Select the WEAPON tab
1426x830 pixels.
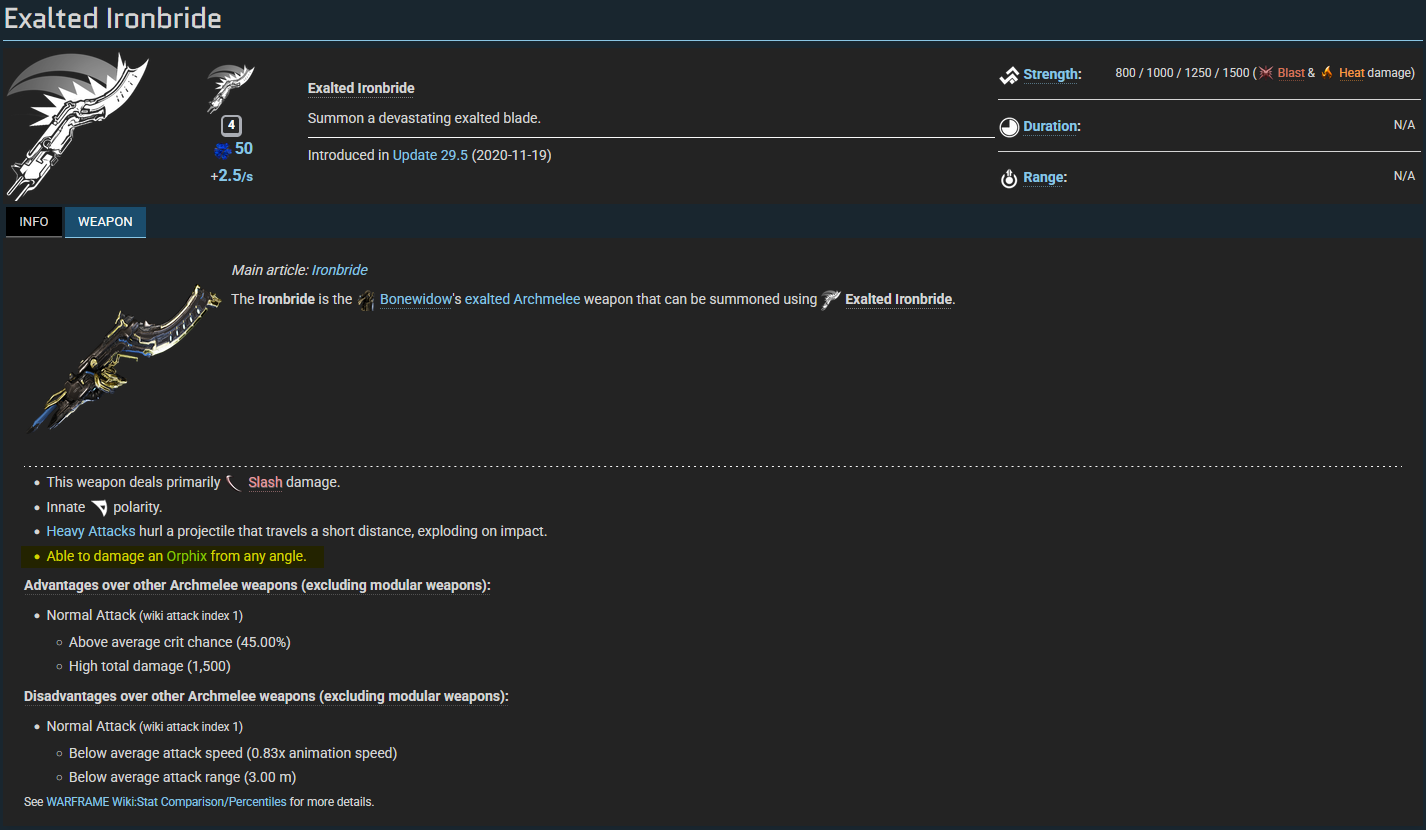tap(105, 222)
